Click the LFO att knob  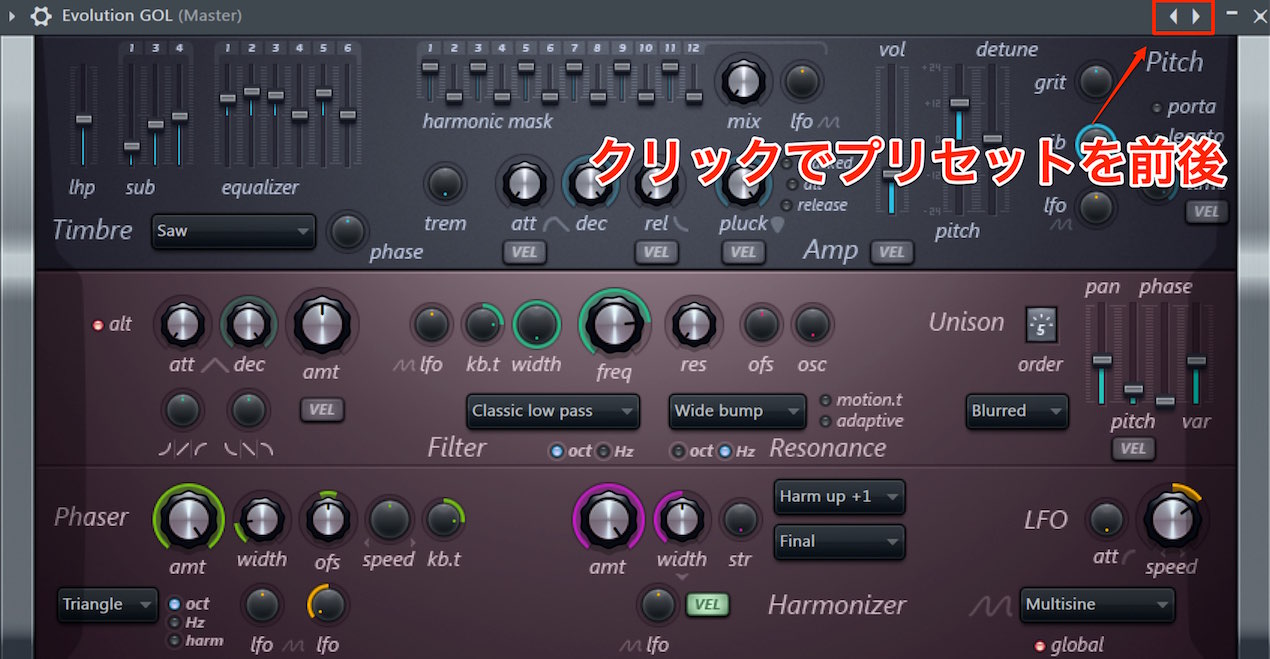(1105, 519)
